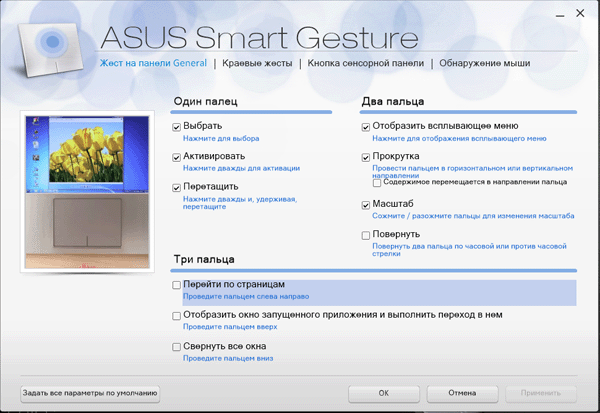Toggle the Перетащить checkbox
600x413 pixels.
[x=177, y=187]
